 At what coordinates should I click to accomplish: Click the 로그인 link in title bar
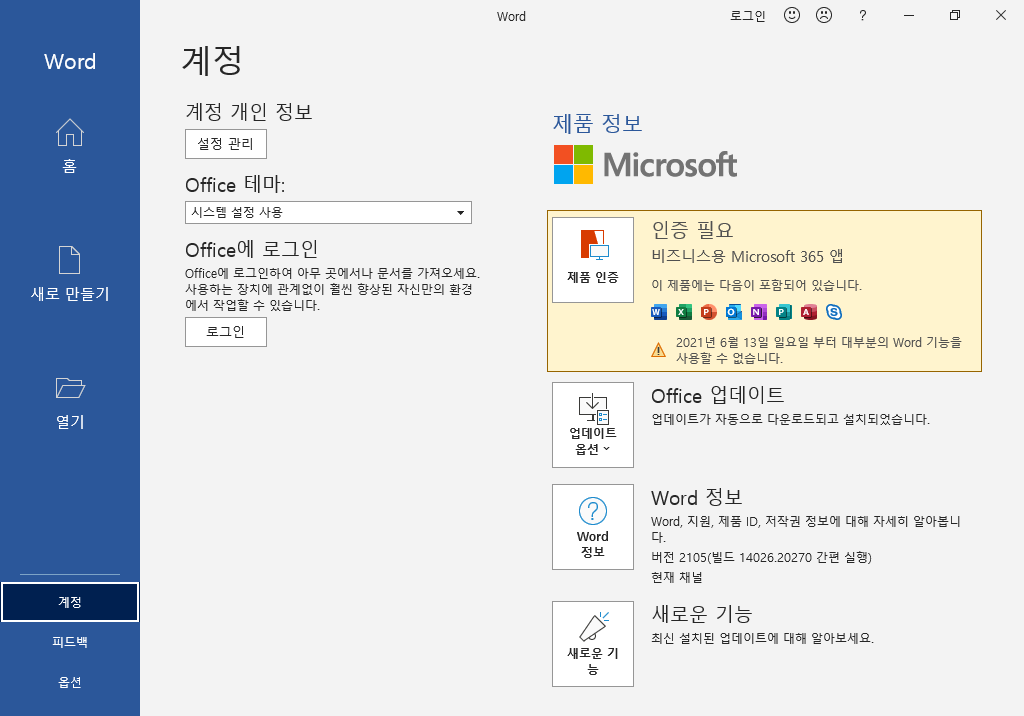[x=748, y=16]
